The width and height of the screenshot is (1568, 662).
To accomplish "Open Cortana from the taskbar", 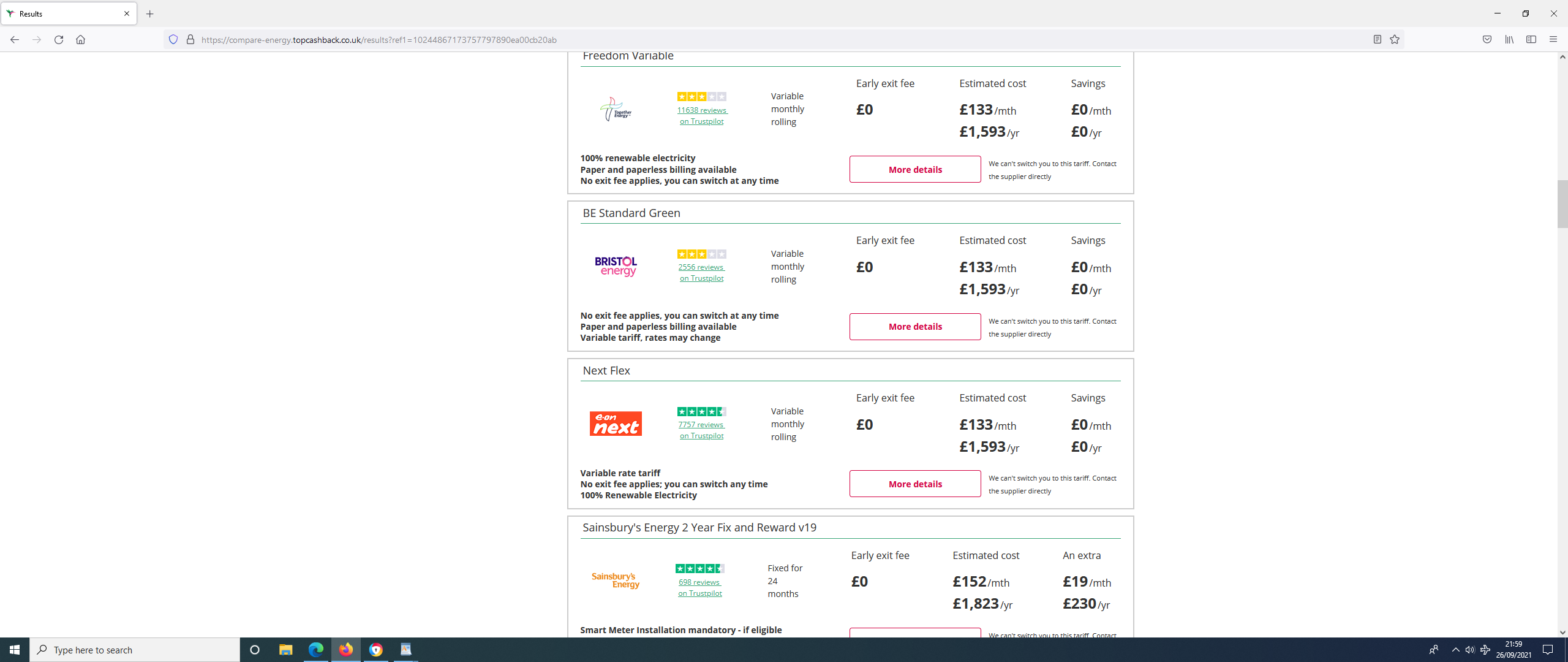I will [x=255, y=650].
